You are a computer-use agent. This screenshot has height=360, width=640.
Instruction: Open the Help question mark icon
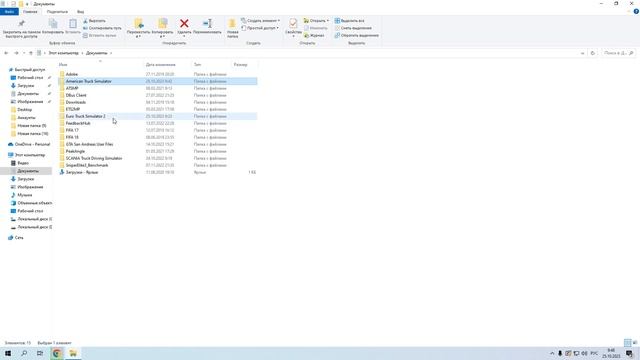click(x=636, y=12)
